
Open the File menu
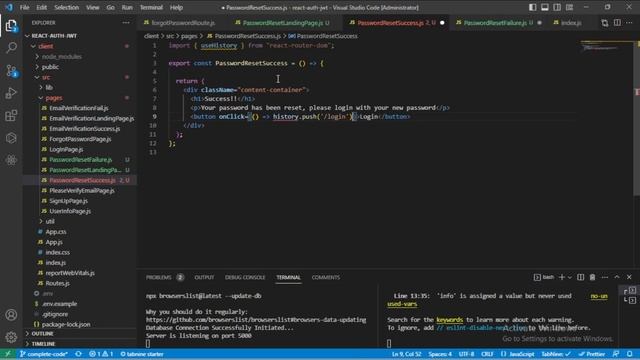click(x=24, y=7)
